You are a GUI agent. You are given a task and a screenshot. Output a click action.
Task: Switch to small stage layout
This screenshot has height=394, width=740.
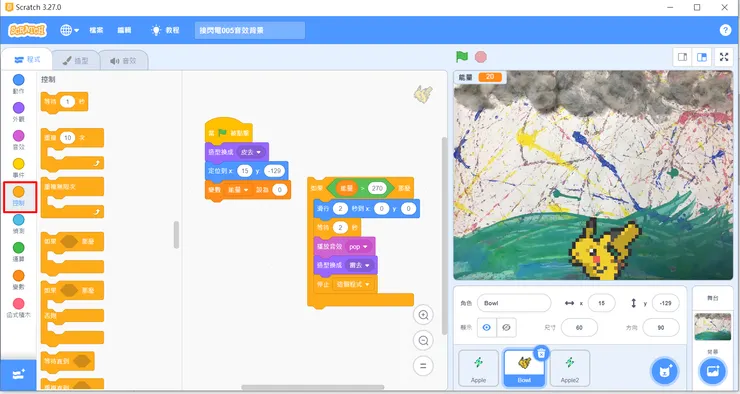pos(682,57)
